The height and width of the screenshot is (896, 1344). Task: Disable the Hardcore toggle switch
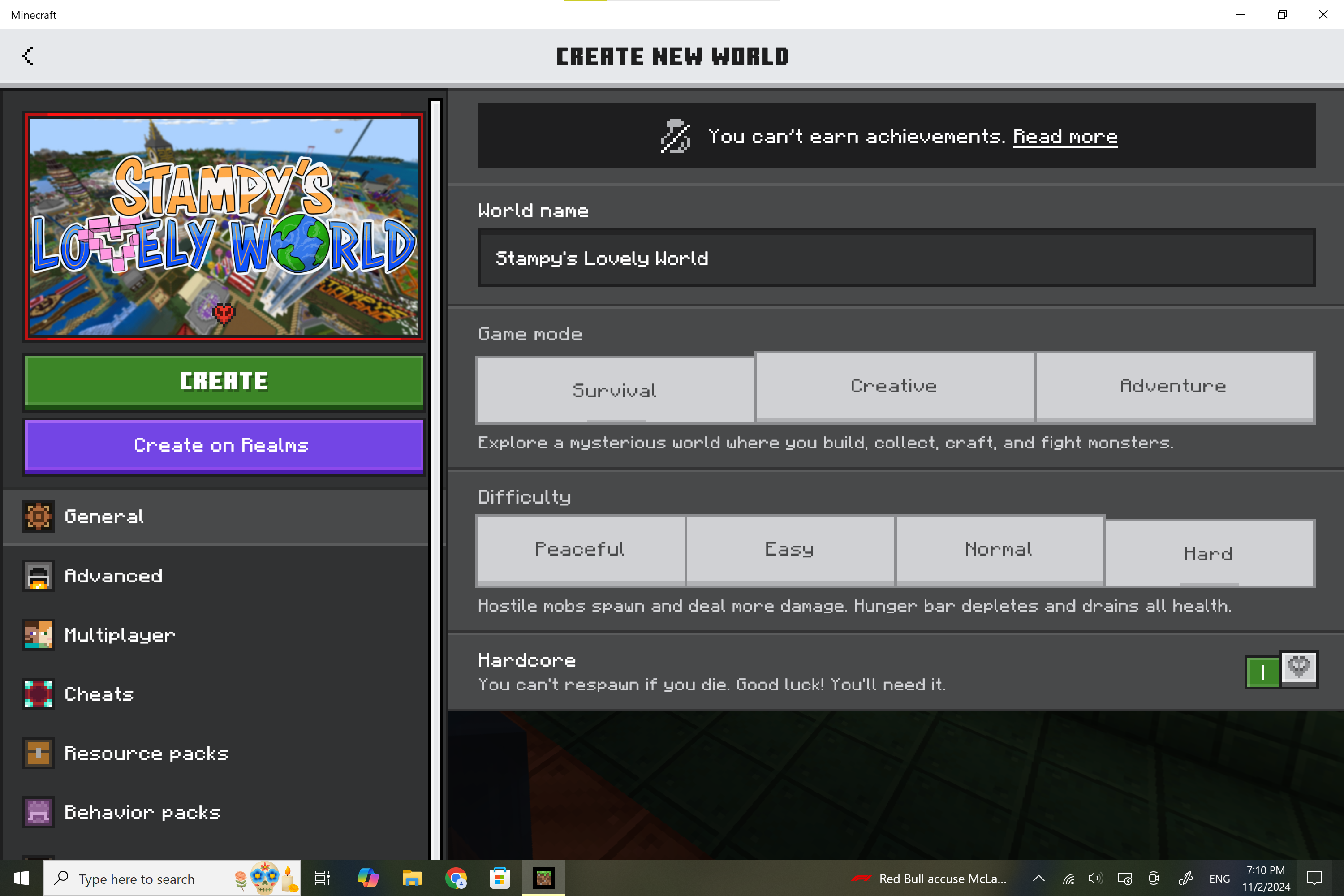[x=1281, y=670]
